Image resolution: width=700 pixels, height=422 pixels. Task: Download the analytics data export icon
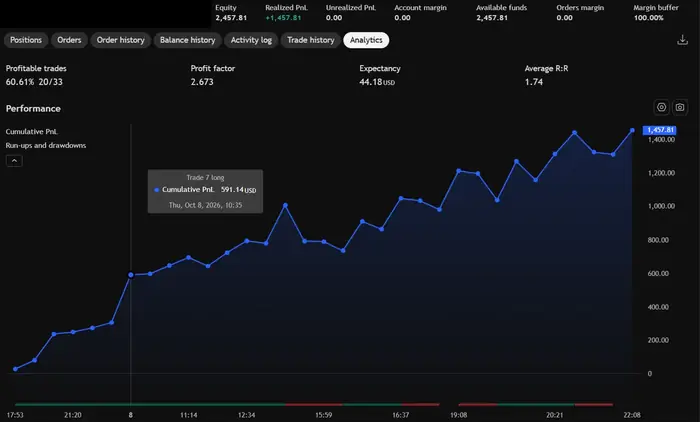pyautogui.click(x=682, y=40)
